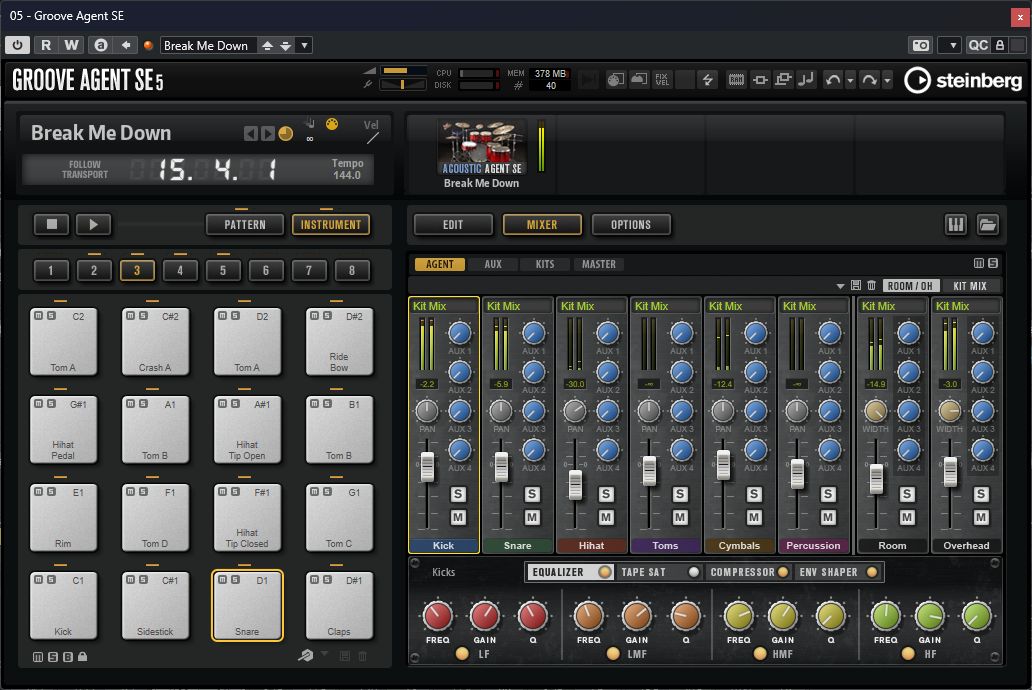
Task: Toggle the plugin power bypass button
Action: coord(17,45)
